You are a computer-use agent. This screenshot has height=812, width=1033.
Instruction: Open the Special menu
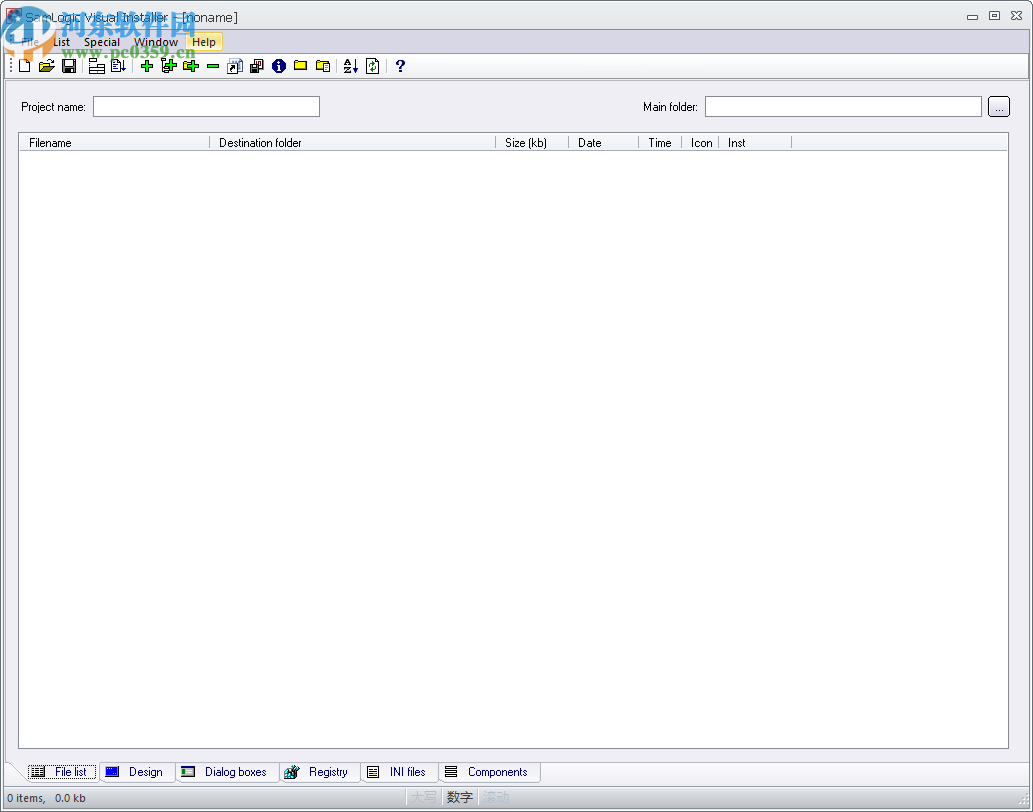coord(101,42)
